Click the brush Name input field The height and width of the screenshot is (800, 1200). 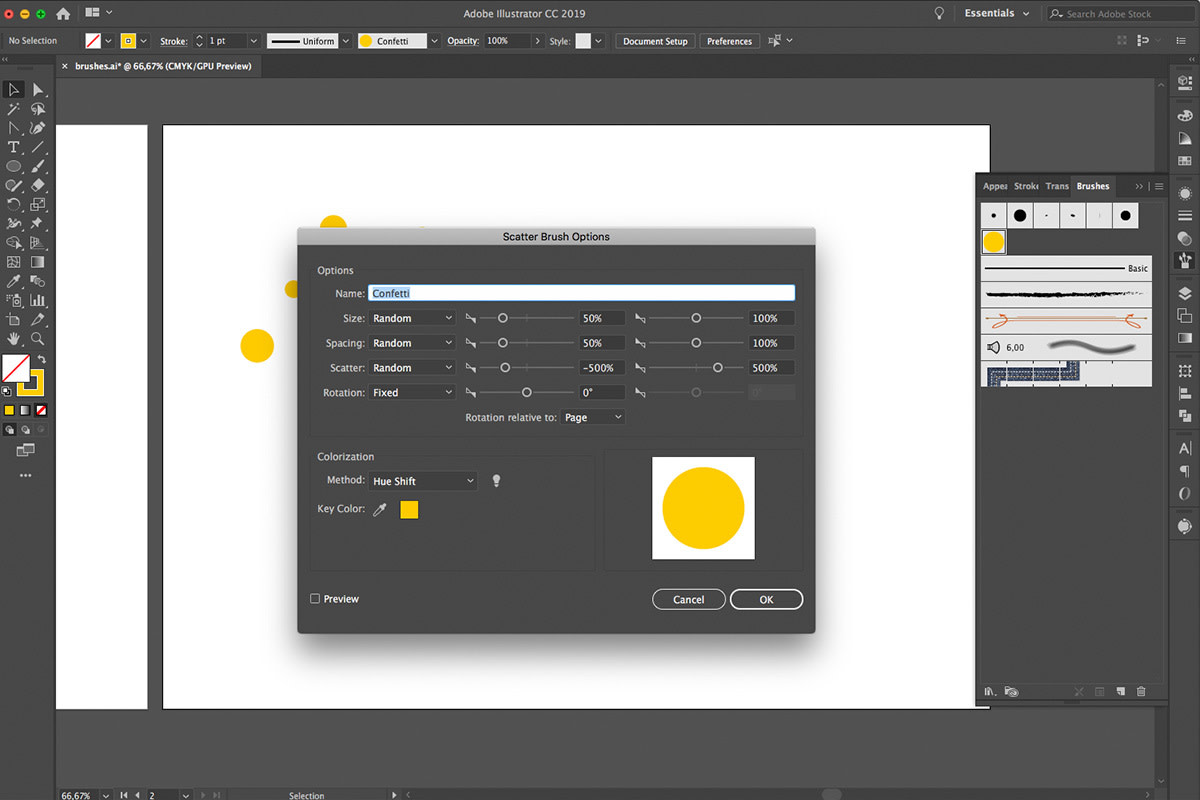click(x=582, y=293)
